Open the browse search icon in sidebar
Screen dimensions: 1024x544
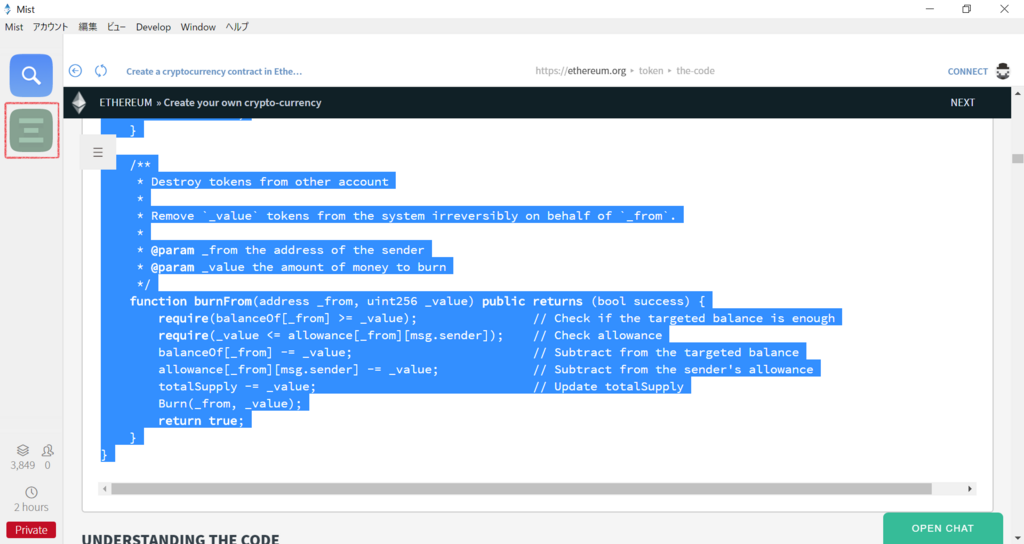pos(31,75)
